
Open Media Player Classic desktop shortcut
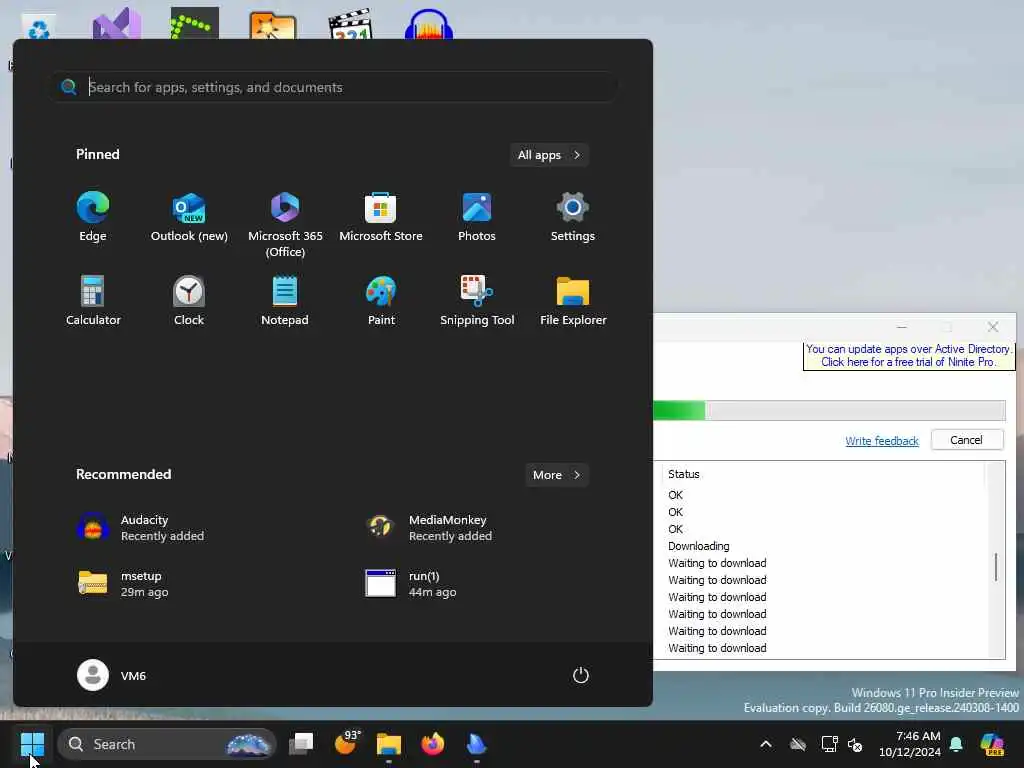tap(351, 25)
